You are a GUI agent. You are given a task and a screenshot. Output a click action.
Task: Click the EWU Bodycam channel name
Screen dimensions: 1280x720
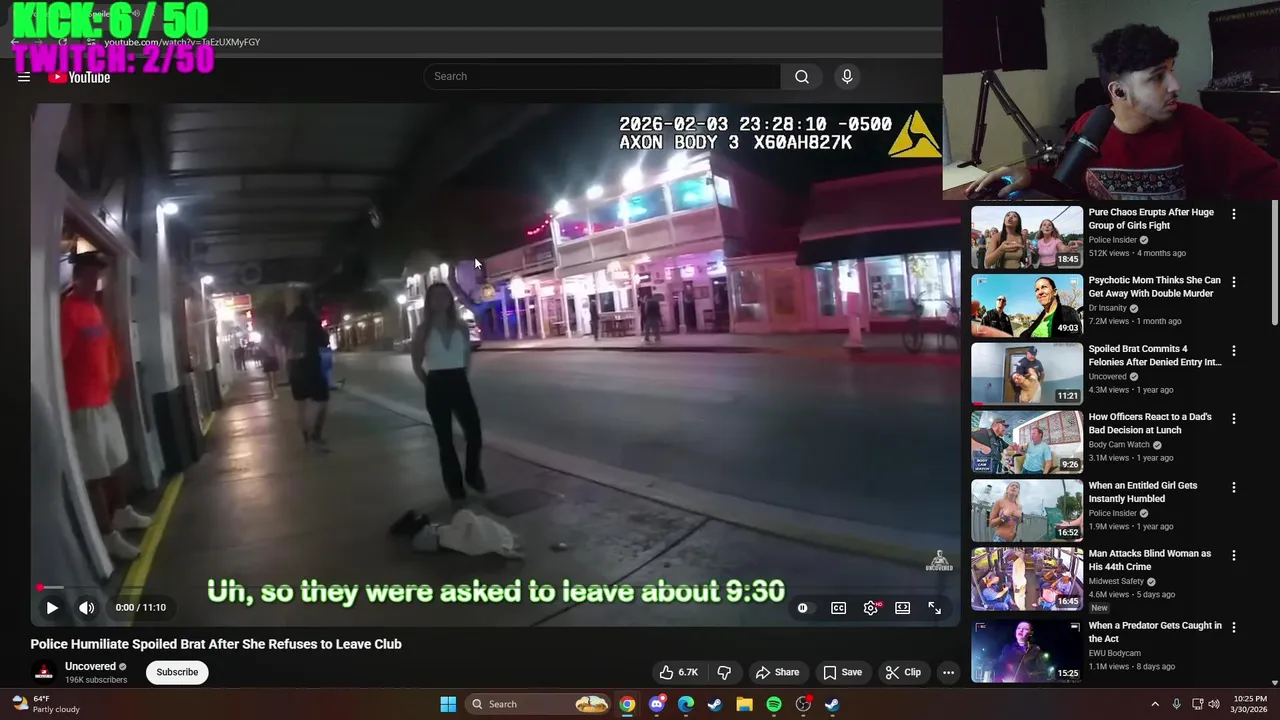click(x=1114, y=653)
